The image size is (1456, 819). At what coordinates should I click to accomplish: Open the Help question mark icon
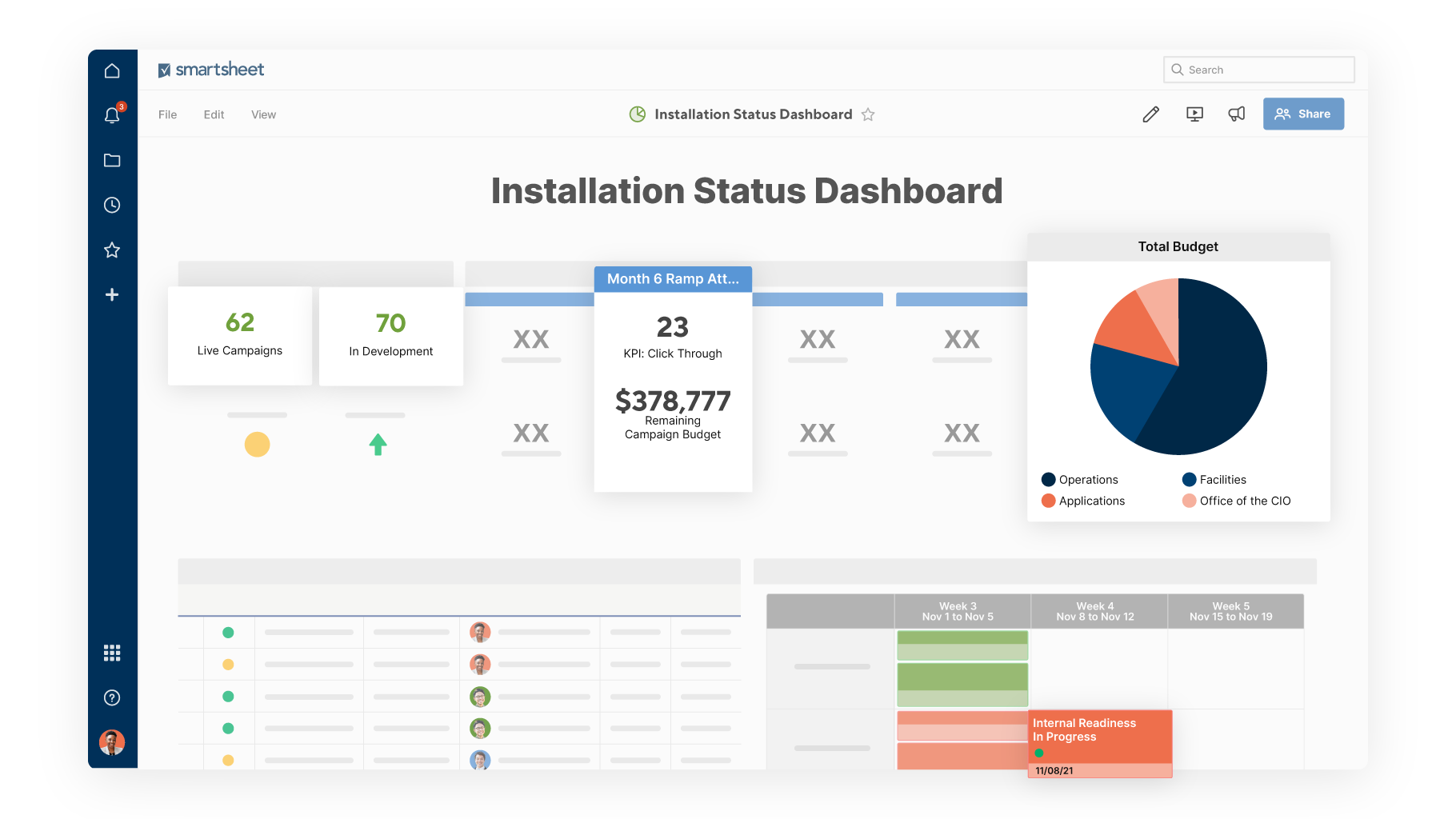[112, 698]
